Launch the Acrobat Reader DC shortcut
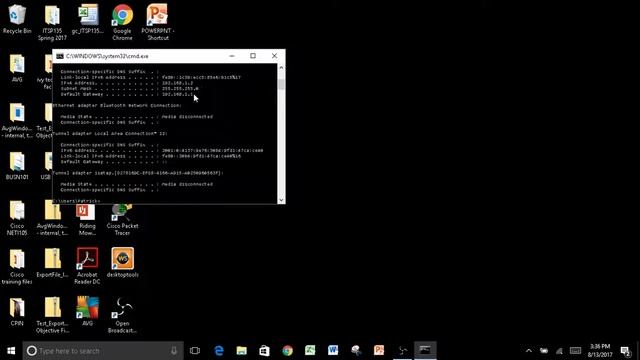This screenshot has width=640, height=360. pos(87,266)
